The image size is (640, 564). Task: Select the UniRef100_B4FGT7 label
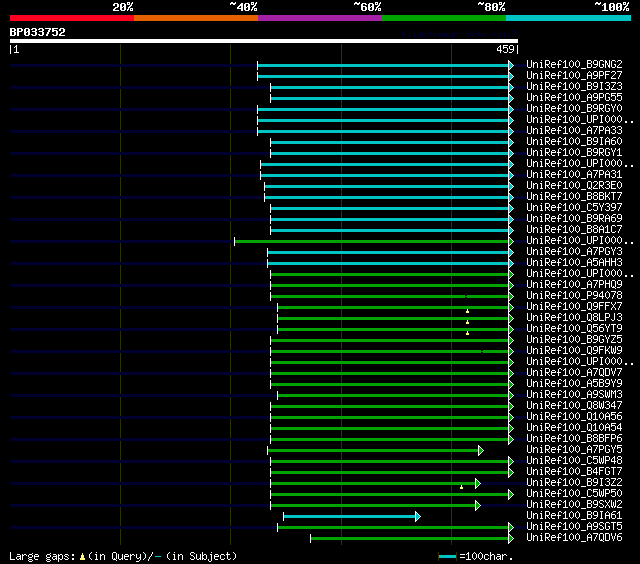[x=574, y=472]
